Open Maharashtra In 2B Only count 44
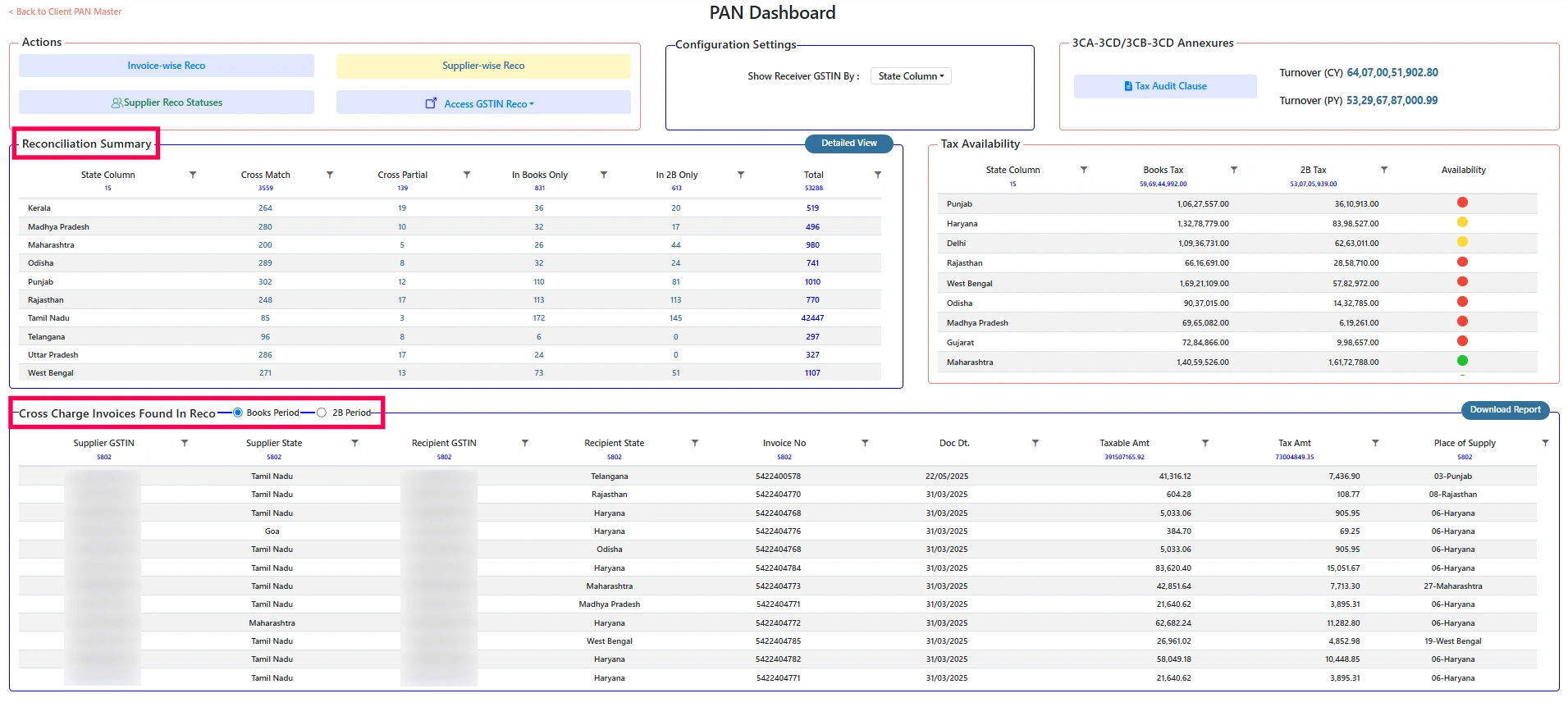The image size is (1568, 716). click(676, 245)
